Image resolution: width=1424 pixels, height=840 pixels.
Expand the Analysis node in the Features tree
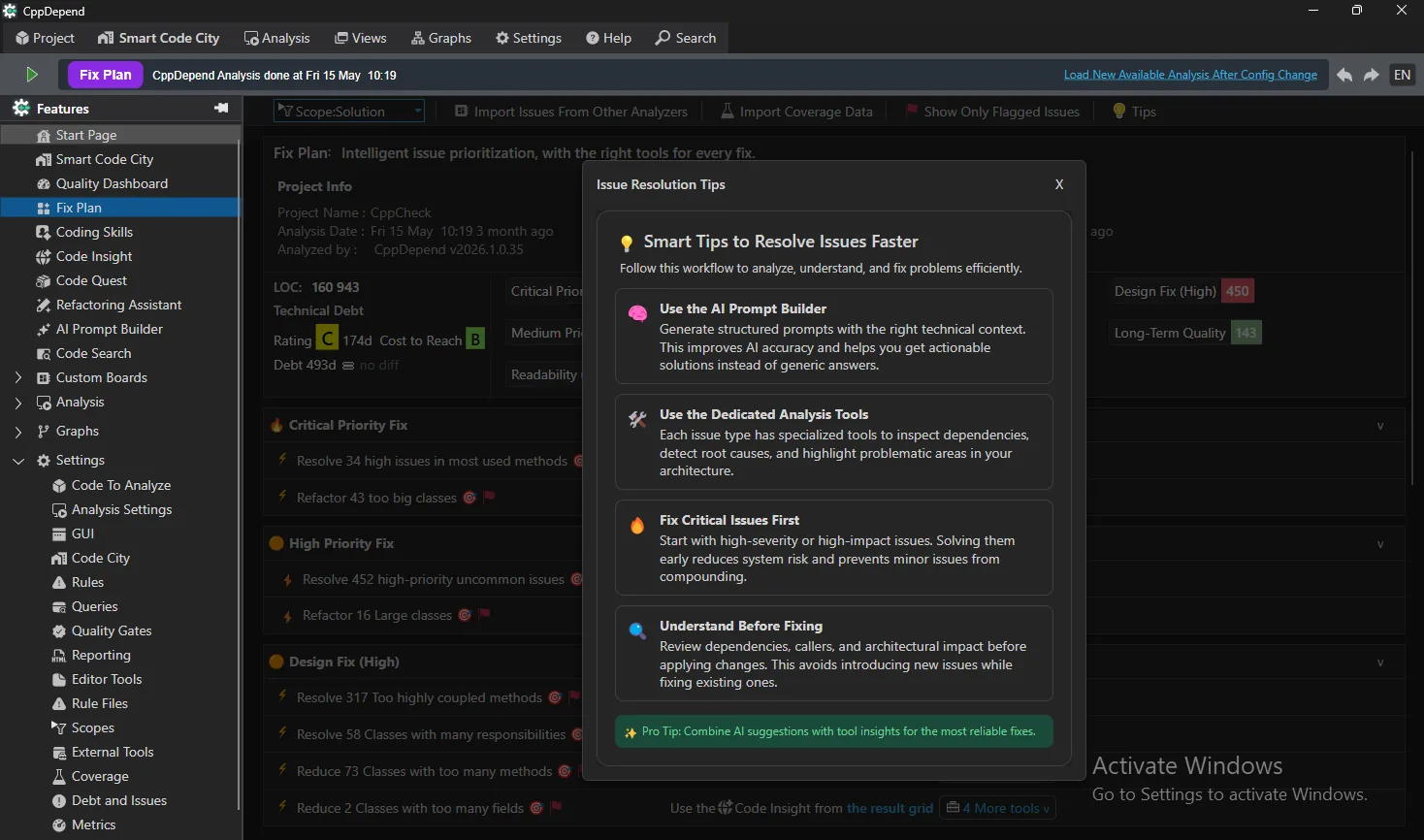pos(17,402)
